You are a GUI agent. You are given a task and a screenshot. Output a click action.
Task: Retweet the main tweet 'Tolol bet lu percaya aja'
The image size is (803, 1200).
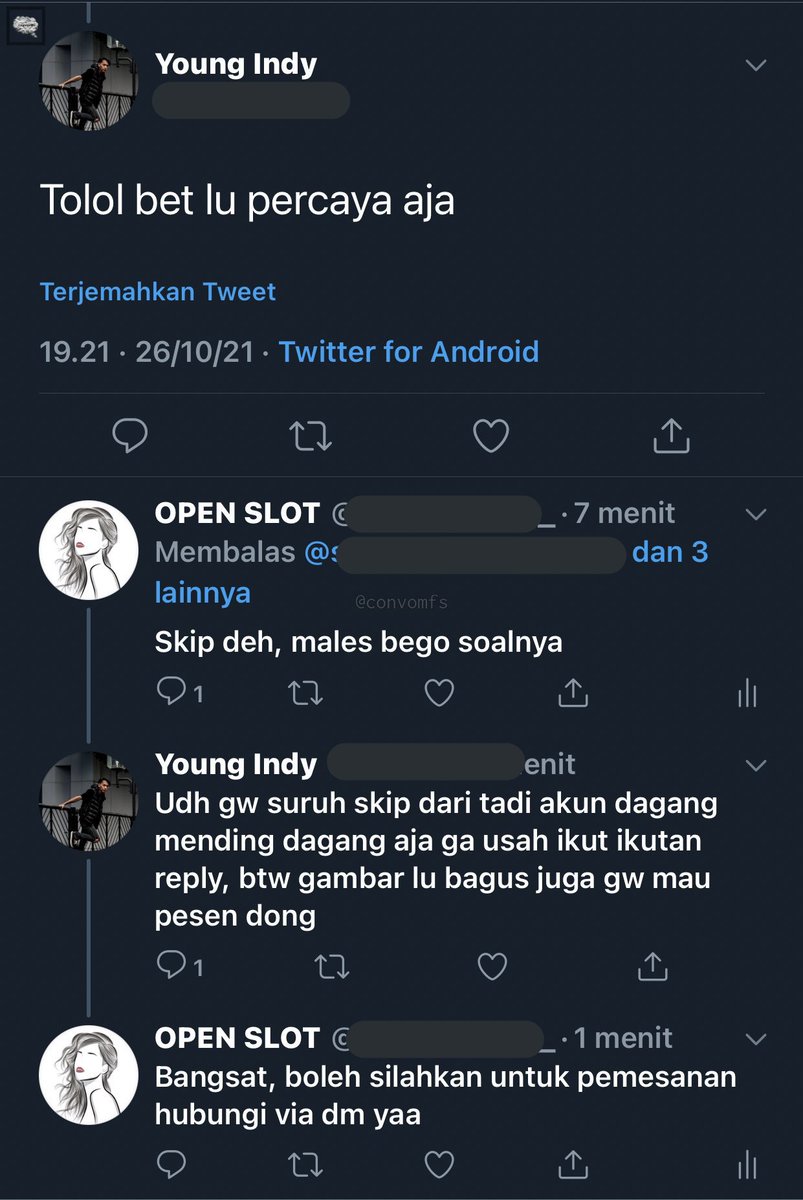310,435
